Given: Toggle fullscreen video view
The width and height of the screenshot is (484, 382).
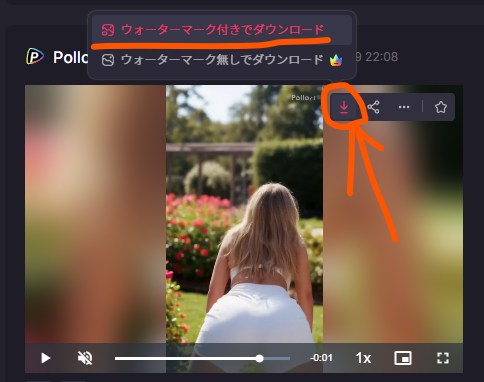Looking at the screenshot, I should coord(443,358).
